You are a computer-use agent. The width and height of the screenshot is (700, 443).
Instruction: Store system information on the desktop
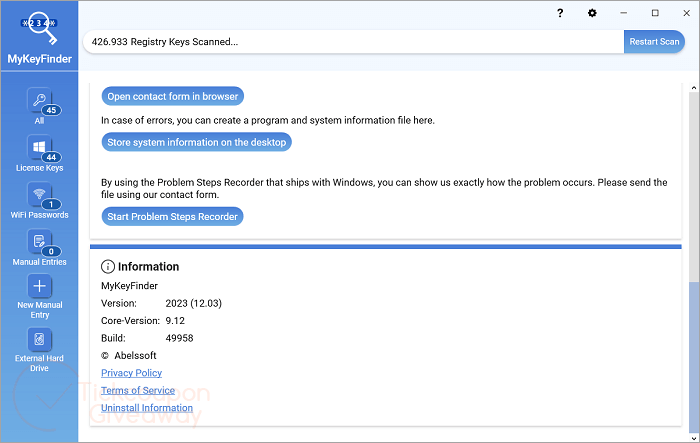coord(196,142)
